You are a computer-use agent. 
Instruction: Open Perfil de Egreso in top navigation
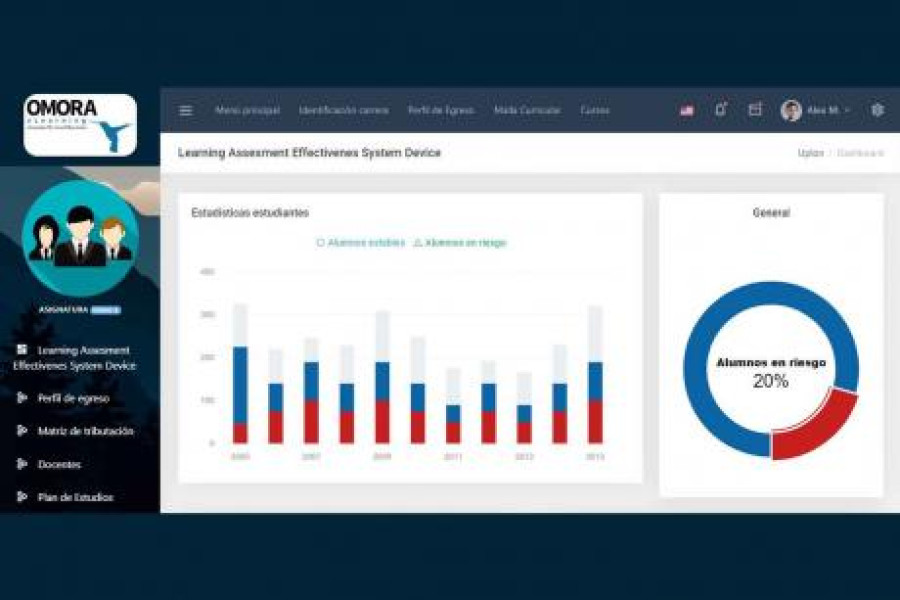pos(440,110)
